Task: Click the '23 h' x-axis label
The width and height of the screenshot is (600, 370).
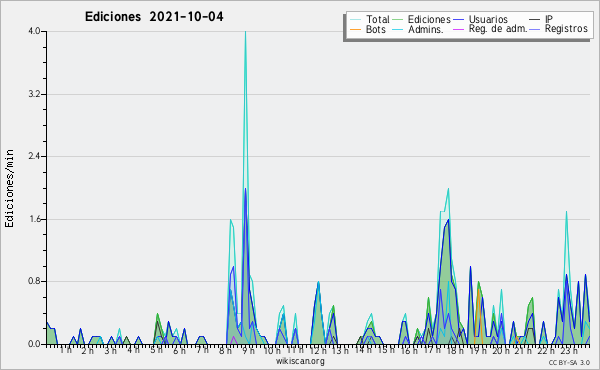Action: (568, 350)
